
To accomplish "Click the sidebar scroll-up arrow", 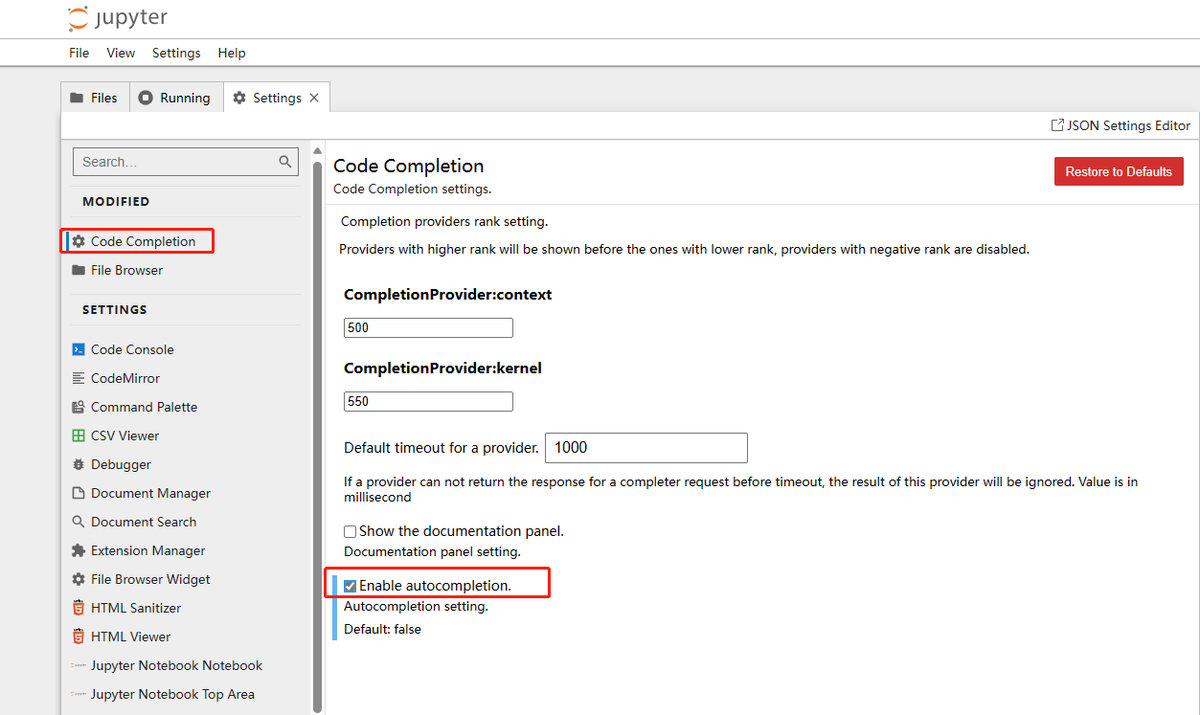I will tap(318, 152).
